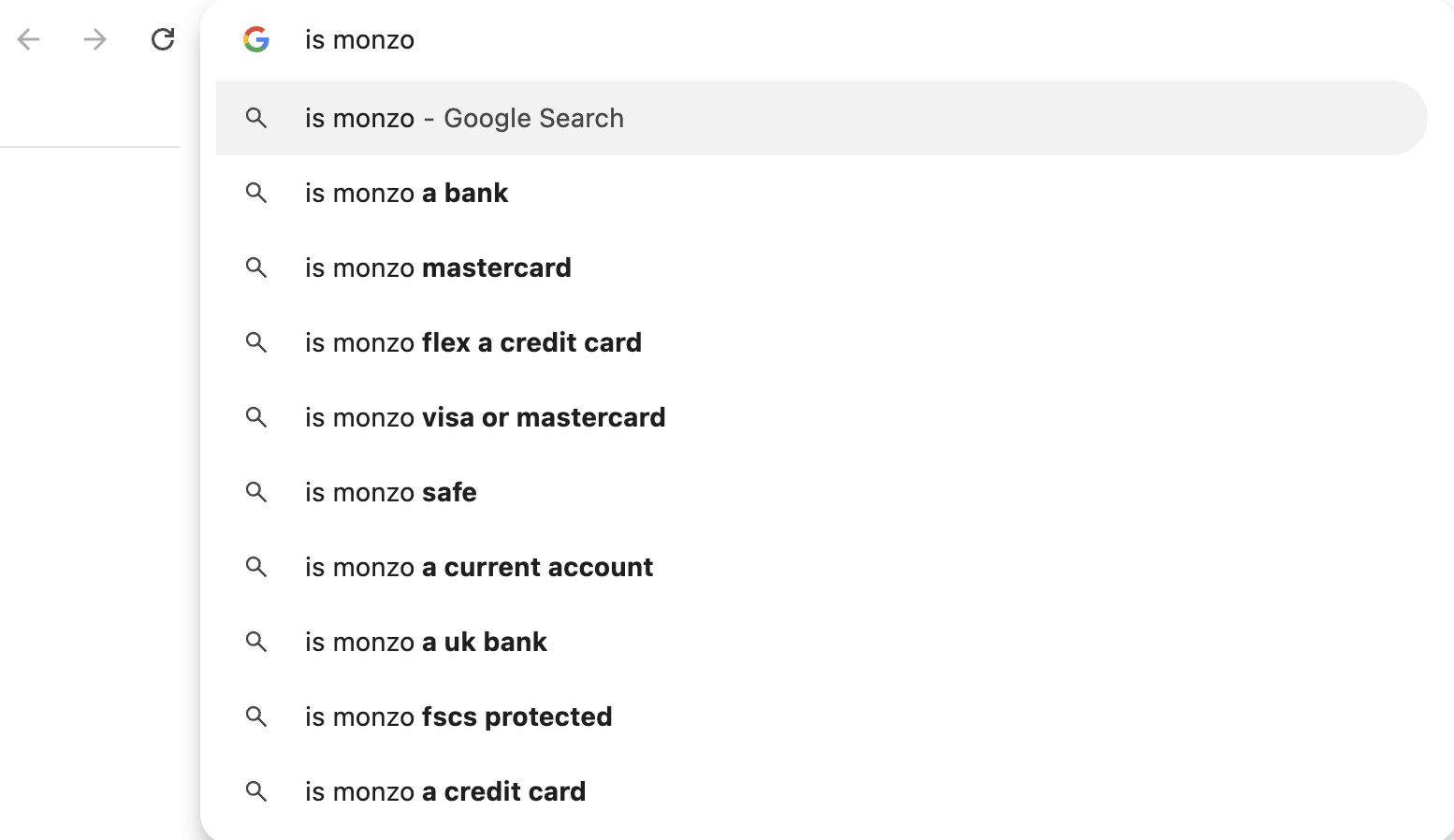
Task: Click the Google logo beside the search query
Action: 255,39
